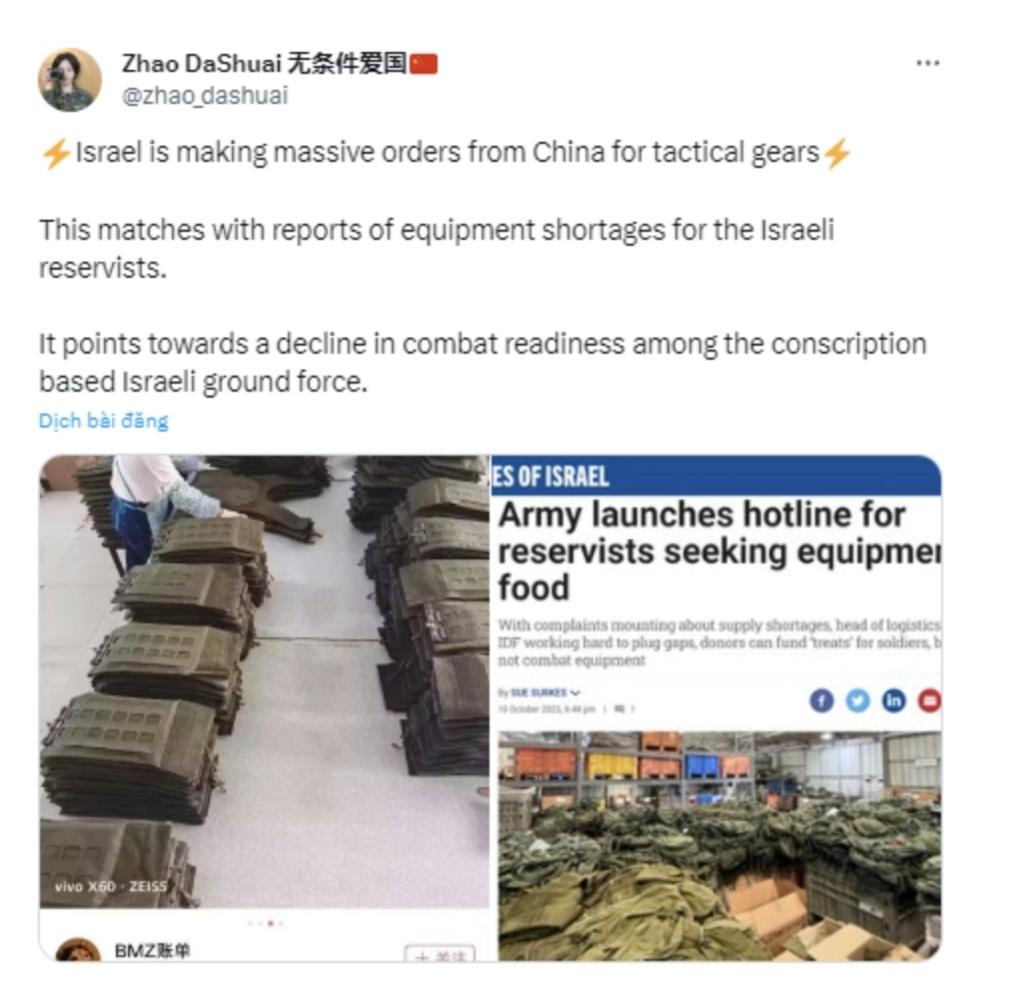The height and width of the screenshot is (981, 1015).
Task: Click the Twitter share icon
Action: 858,700
